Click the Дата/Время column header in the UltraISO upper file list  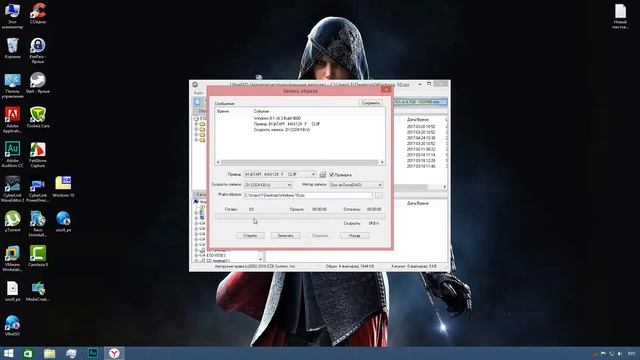tap(418, 120)
